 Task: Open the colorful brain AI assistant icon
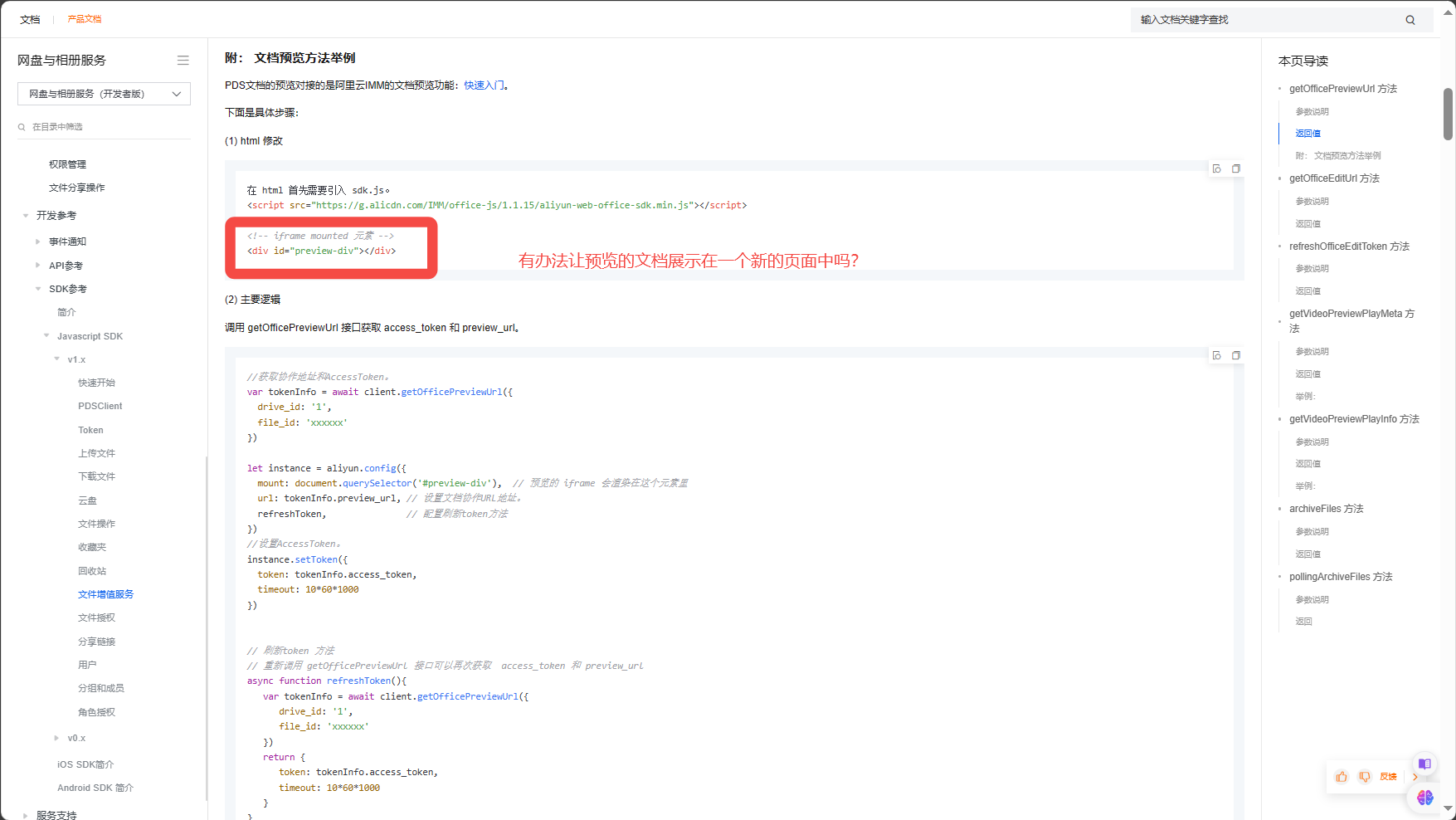1425,798
